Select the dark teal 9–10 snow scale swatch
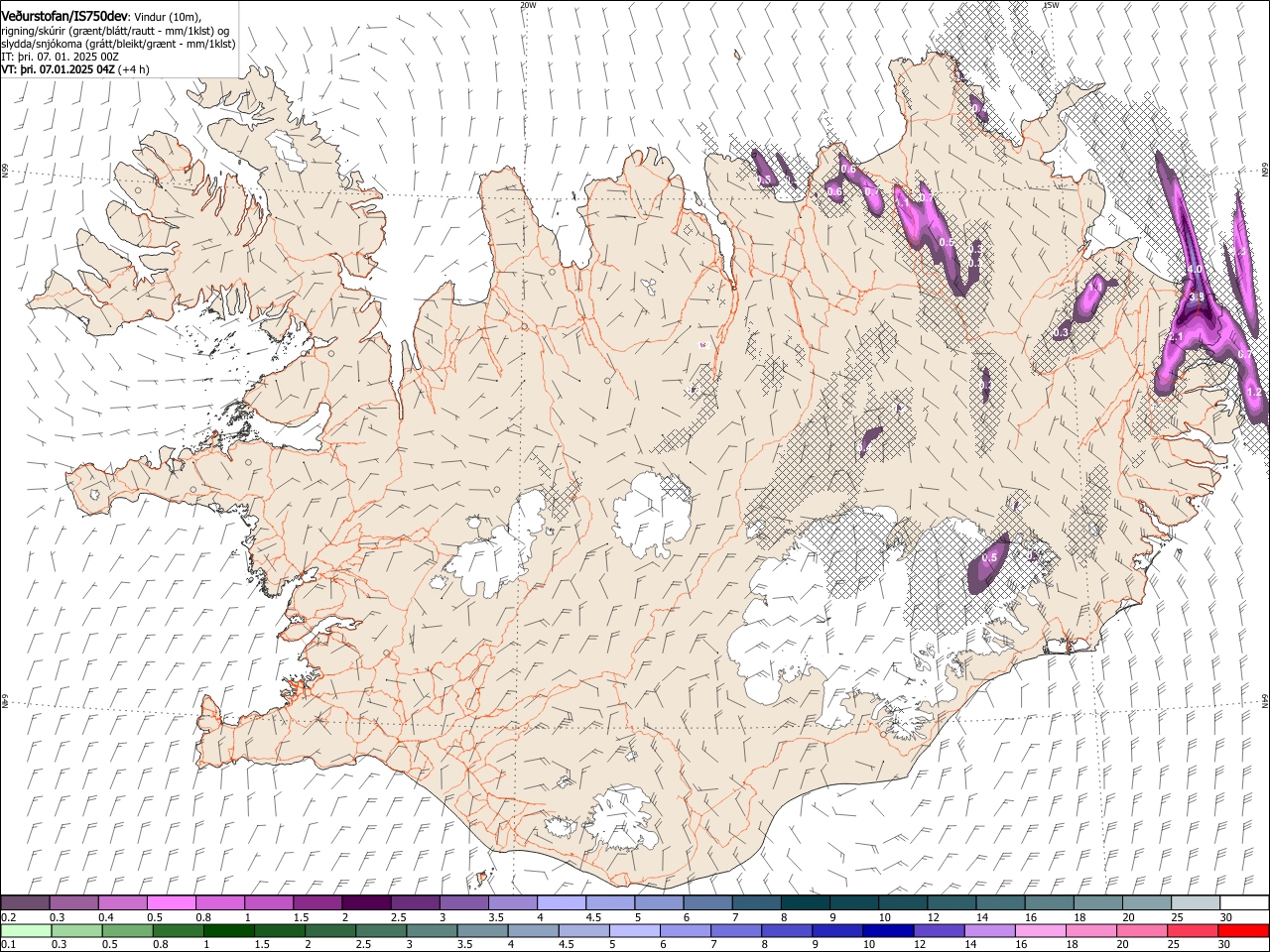This screenshot has height=952, width=1270. pos(854,903)
